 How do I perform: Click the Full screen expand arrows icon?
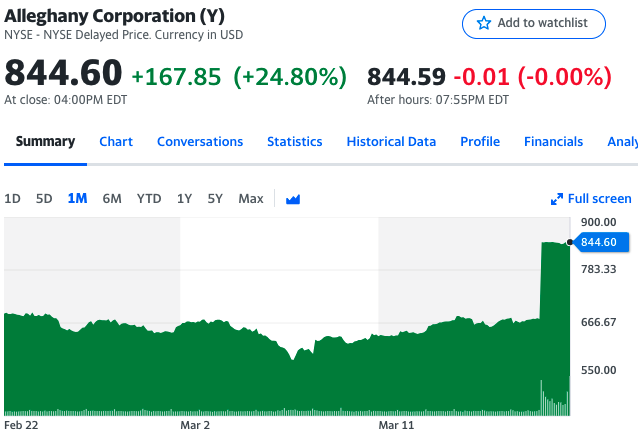click(x=557, y=199)
